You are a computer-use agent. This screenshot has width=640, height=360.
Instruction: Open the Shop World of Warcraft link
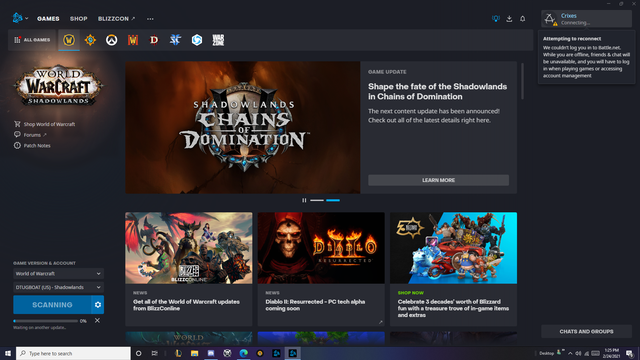[45, 124]
